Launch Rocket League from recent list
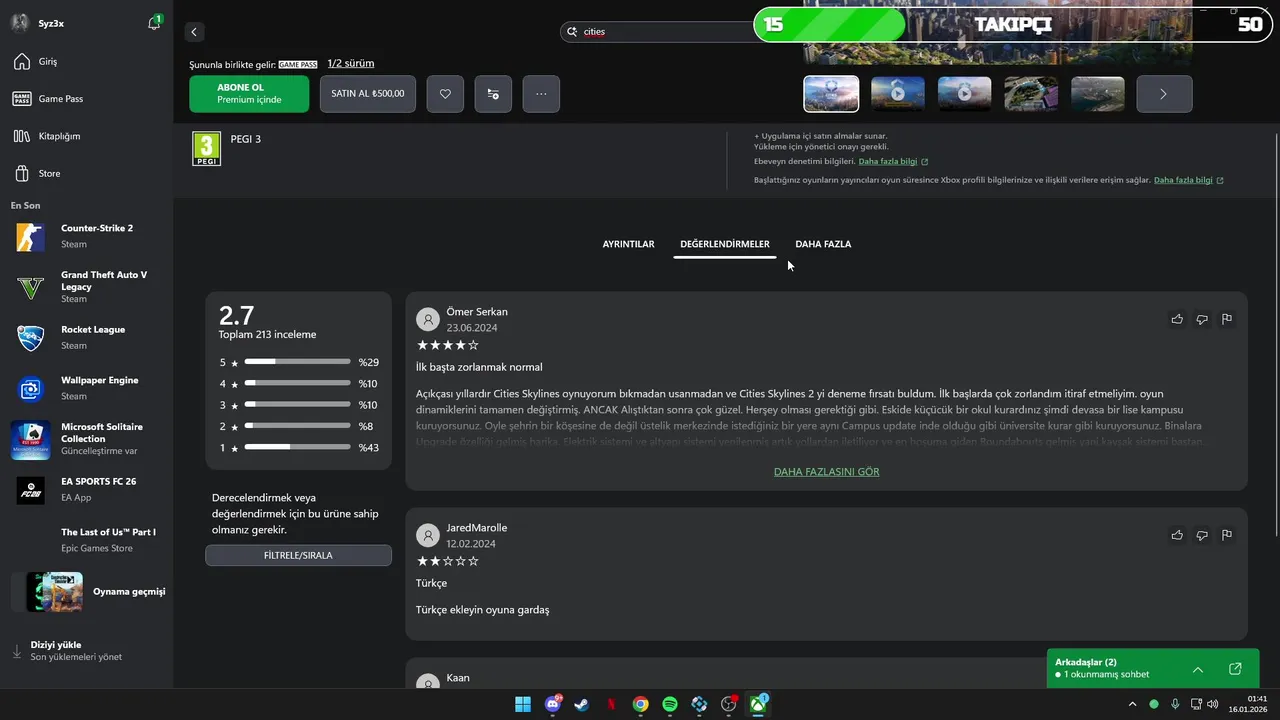 (86, 338)
